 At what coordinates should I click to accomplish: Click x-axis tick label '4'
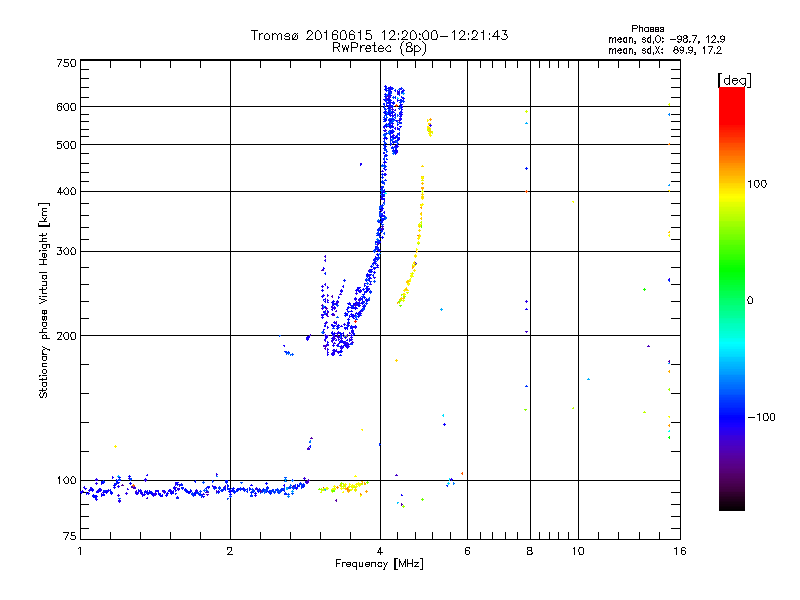380,551
